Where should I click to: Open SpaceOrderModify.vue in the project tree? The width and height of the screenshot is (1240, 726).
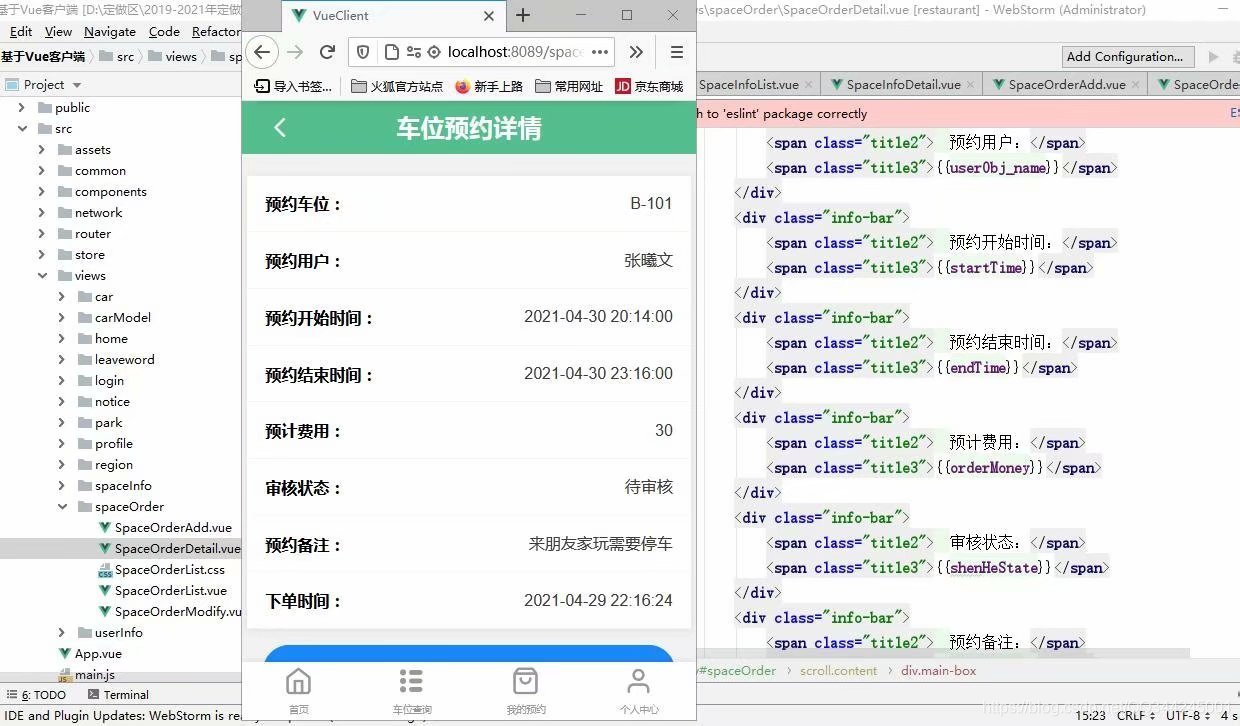pyautogui.click(x=170, y=611)
